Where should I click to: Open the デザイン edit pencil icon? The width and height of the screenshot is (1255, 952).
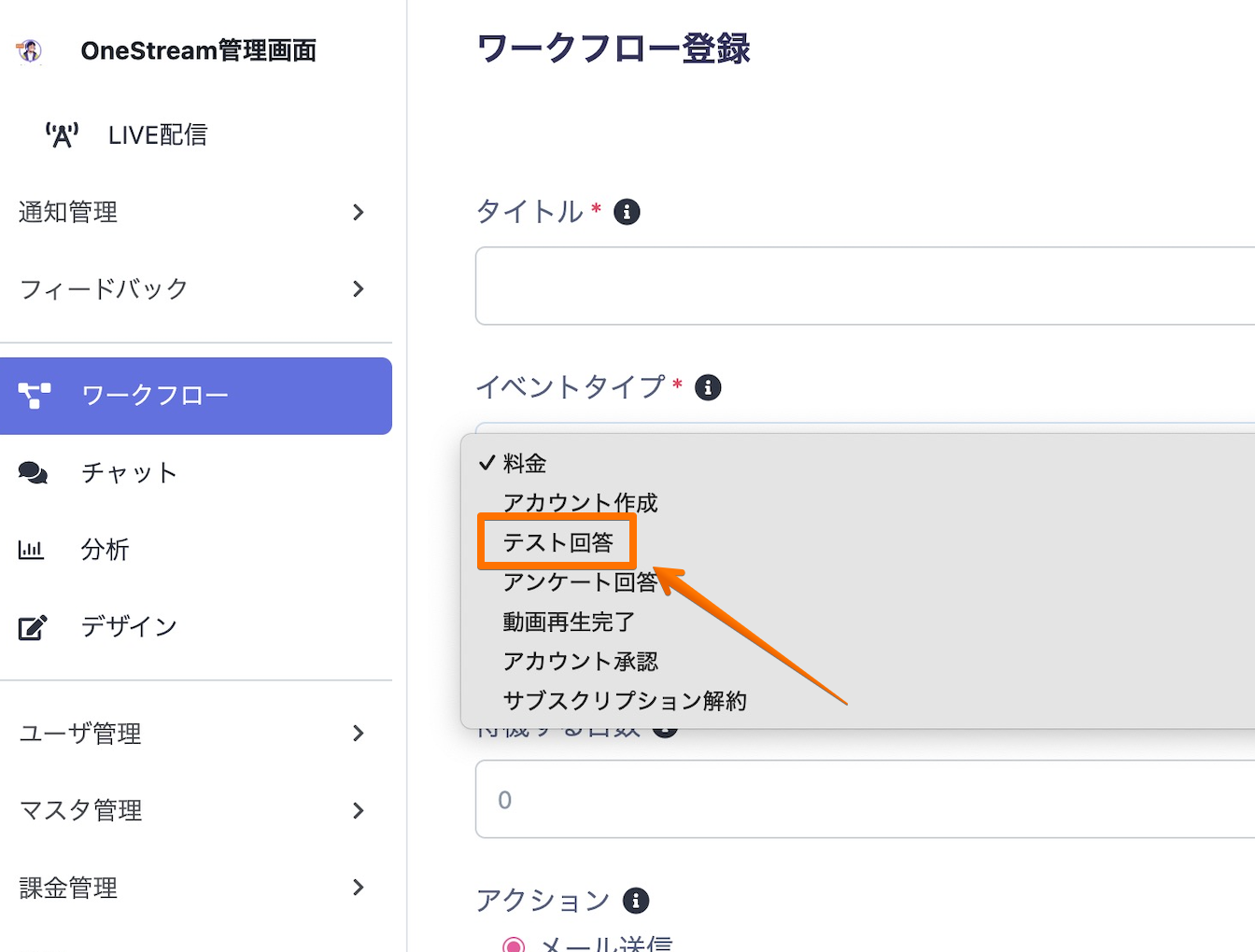pos(33,627)
